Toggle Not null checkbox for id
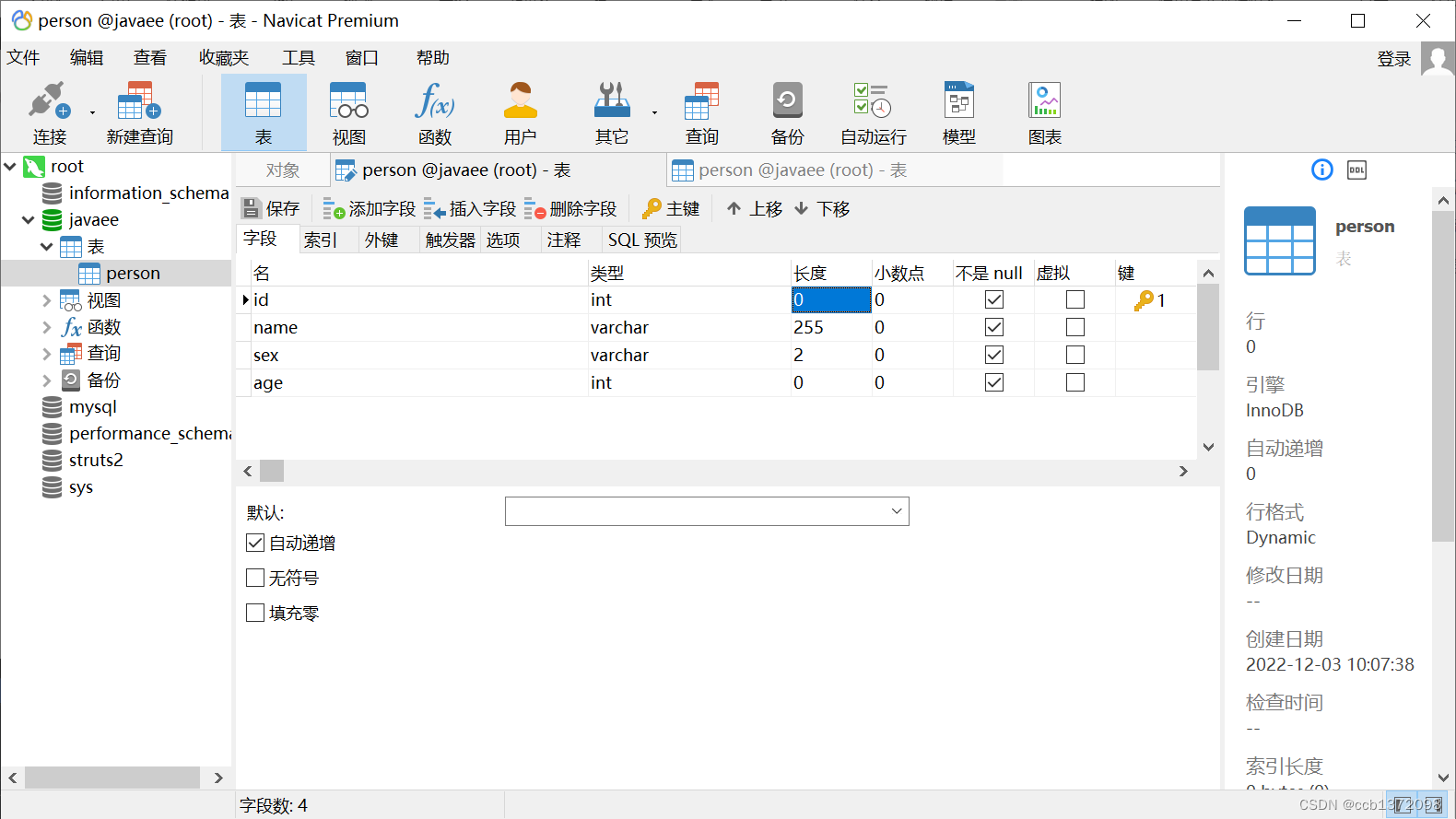 [994, 299]
